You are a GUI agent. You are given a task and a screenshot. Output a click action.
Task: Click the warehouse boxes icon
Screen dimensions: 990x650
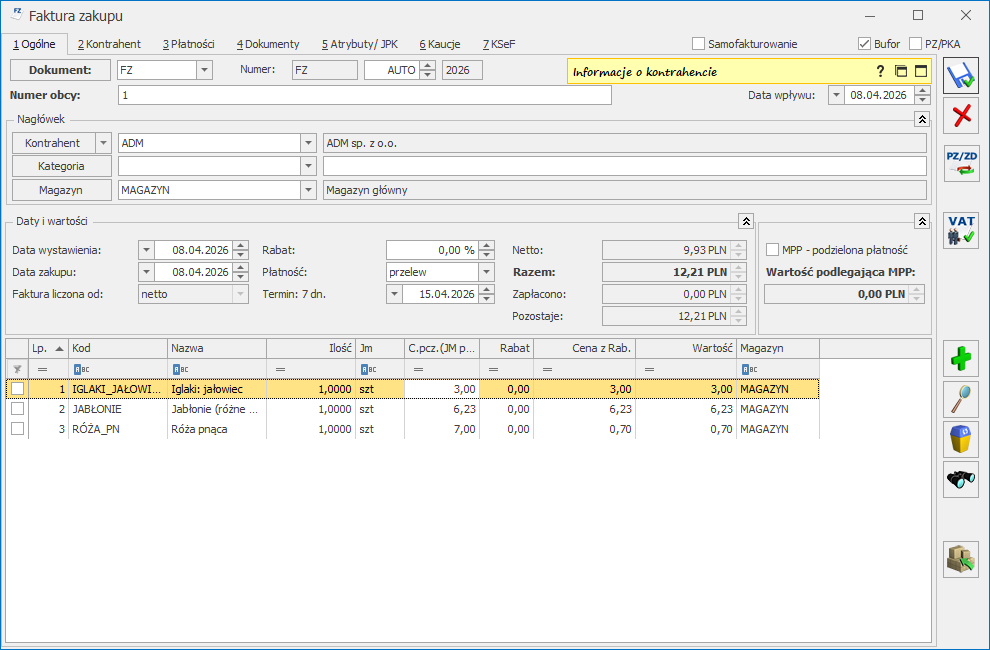[961, 560]
